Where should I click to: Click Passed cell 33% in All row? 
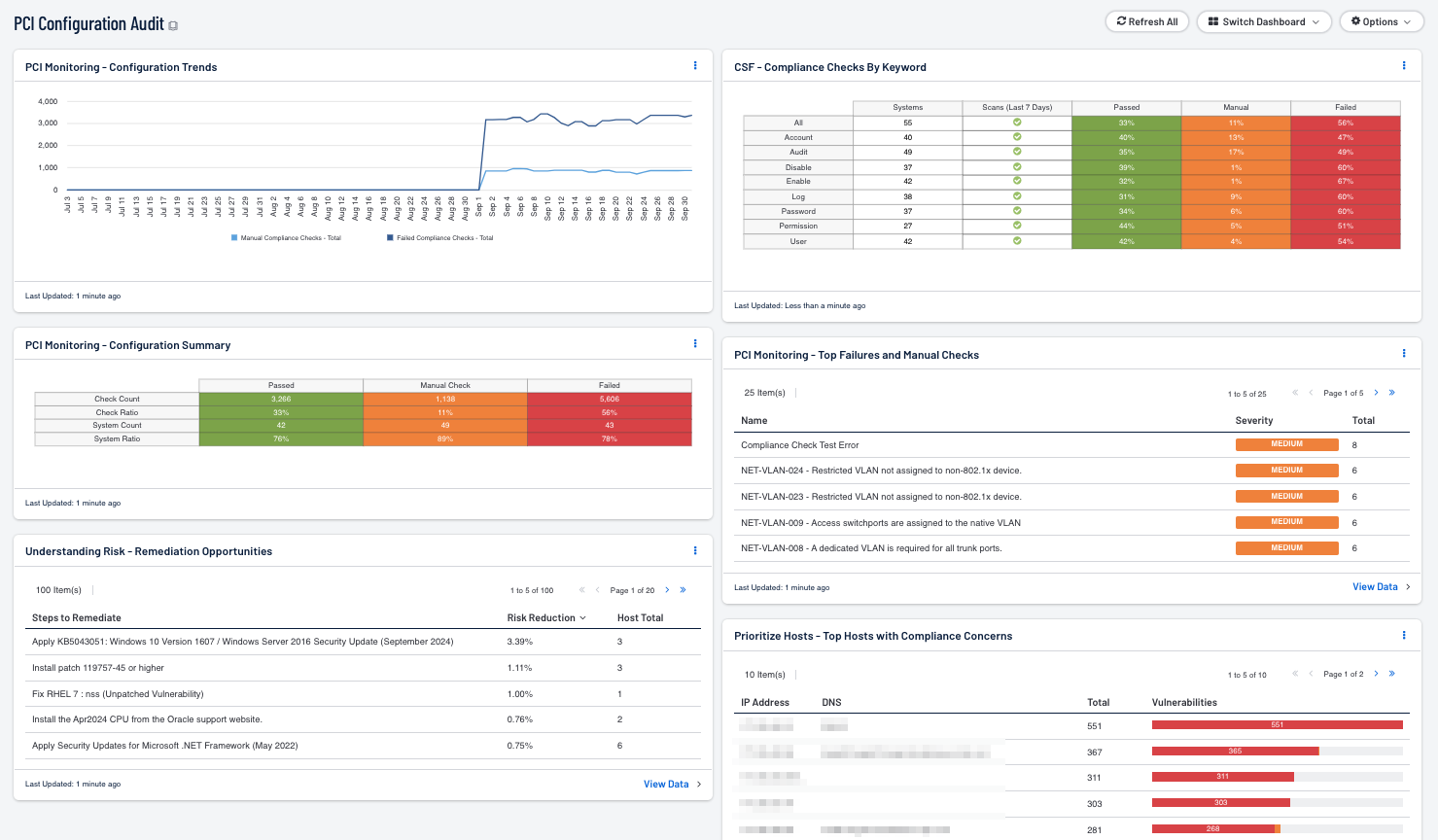tap(1126, 122)
